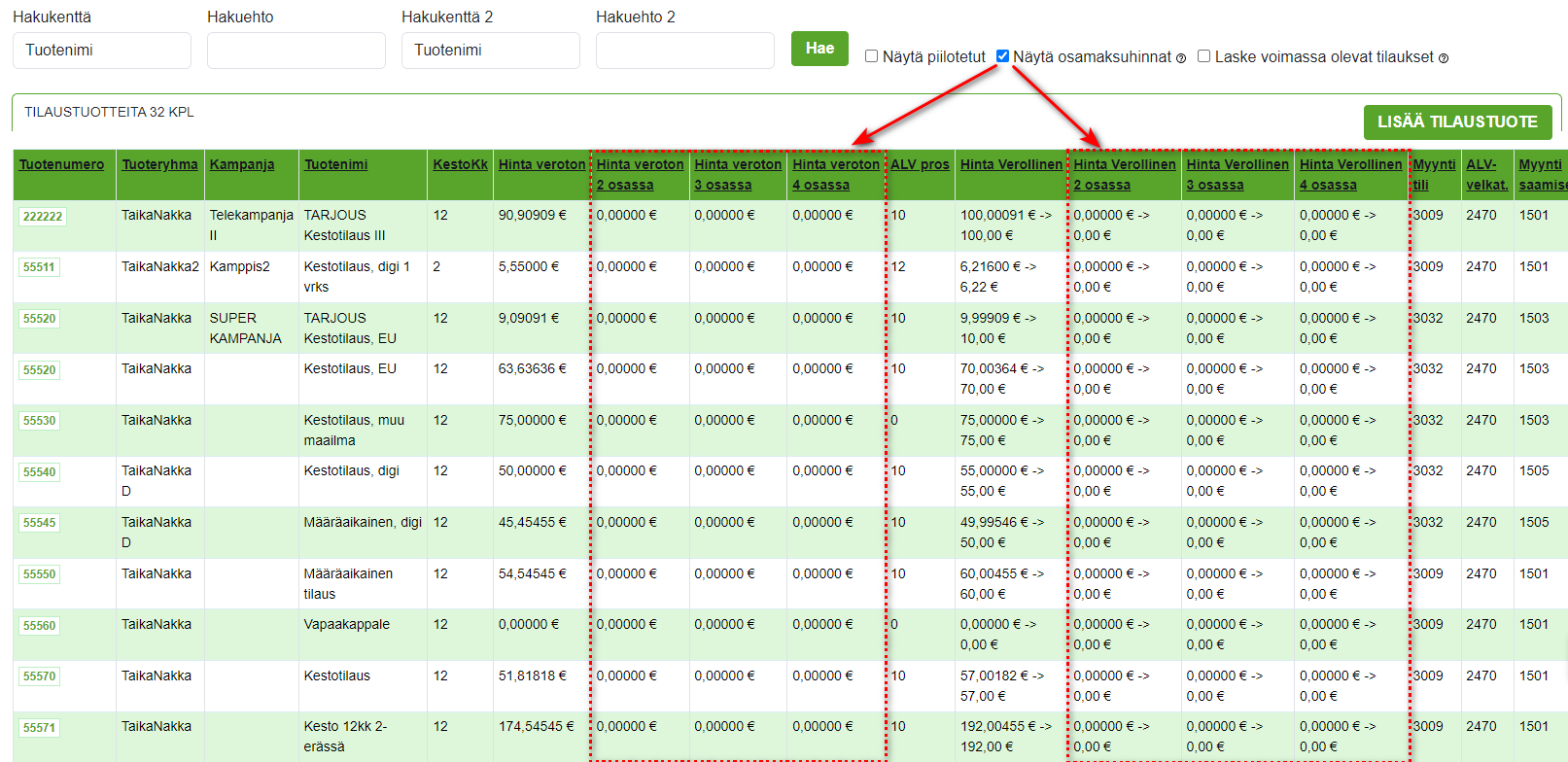The image size is (1568, 762).
Task: Sort by KestoKk column header
Action: [x=460, y=164]
